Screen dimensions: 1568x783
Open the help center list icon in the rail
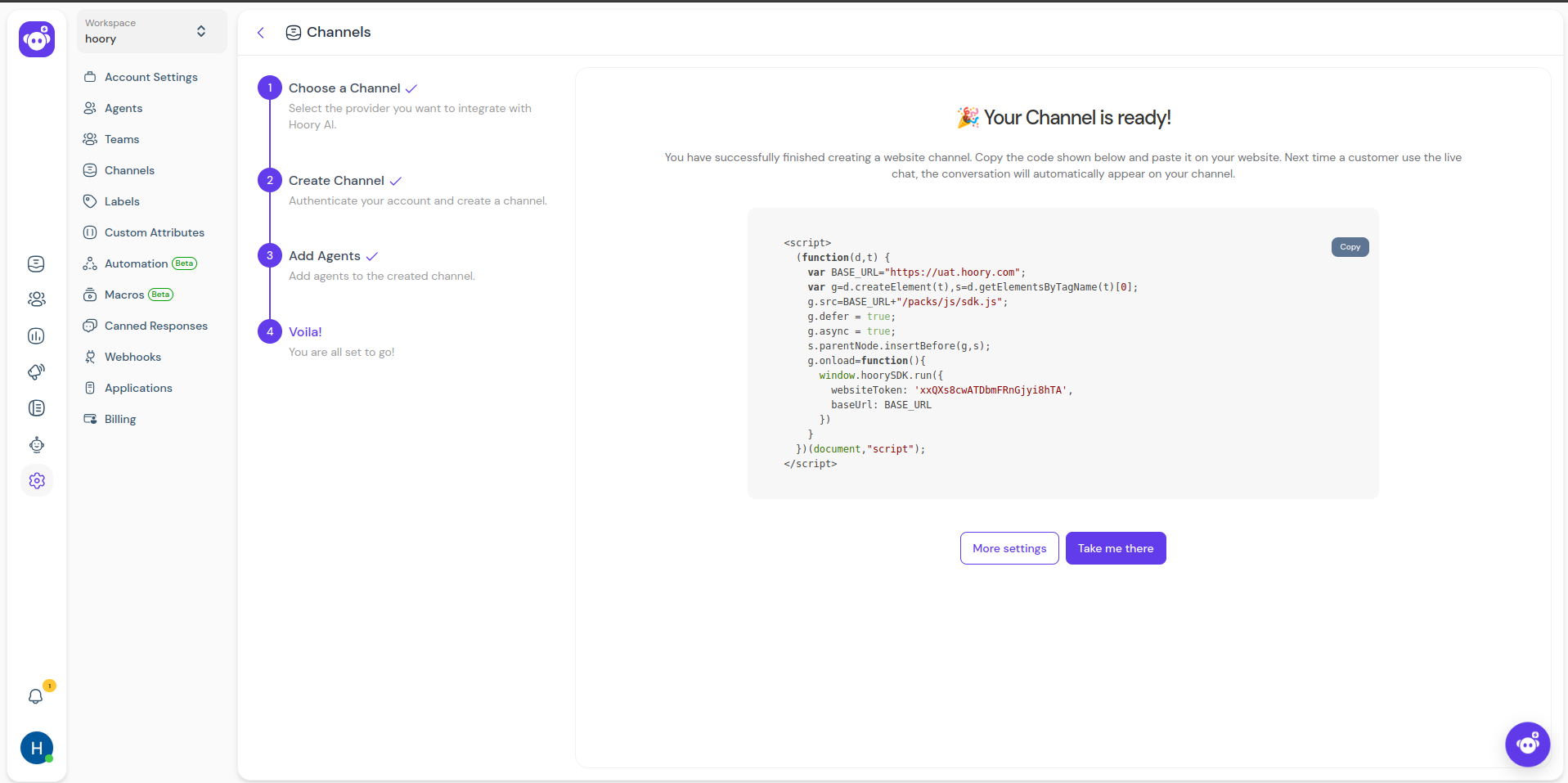[36, 407]
